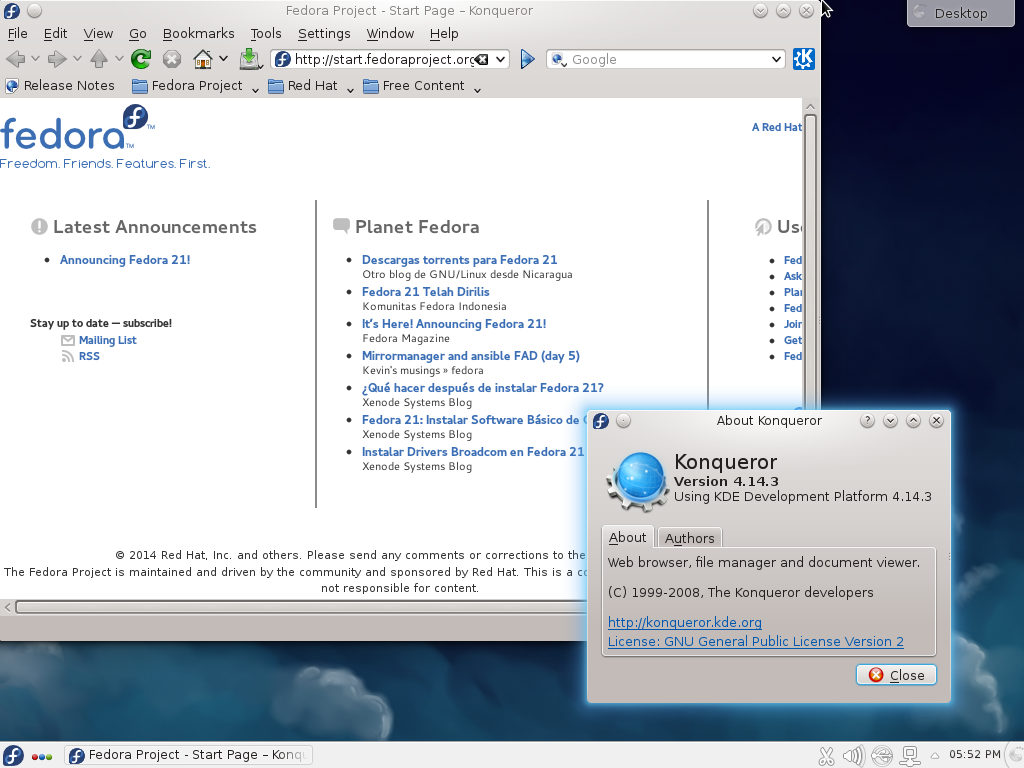Click the Forward arrow toolbar icon
Image resolution: width=1024 pixels, height=768 pixels.
pyautogui.click(x=57, y=59)
